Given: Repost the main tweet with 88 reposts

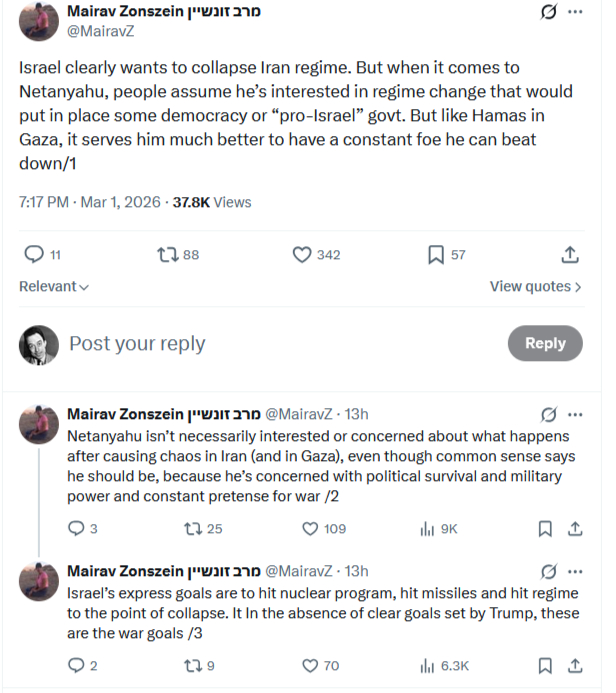Looking at the screenshot, I should point(168,255).
